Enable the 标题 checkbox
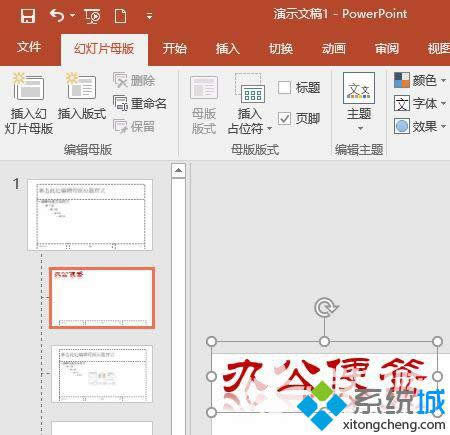 click(x=284, y=87)
